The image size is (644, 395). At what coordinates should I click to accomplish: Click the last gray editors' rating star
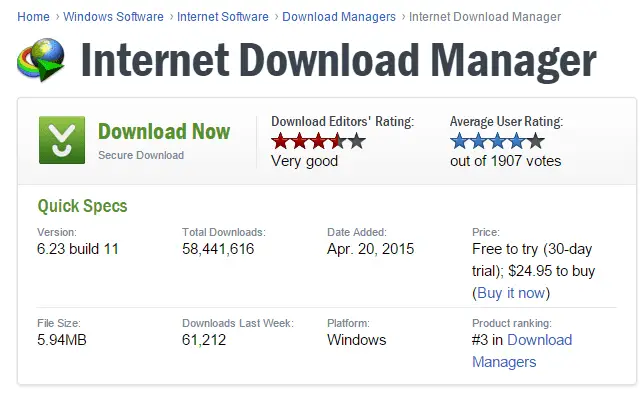click(356, 141)
